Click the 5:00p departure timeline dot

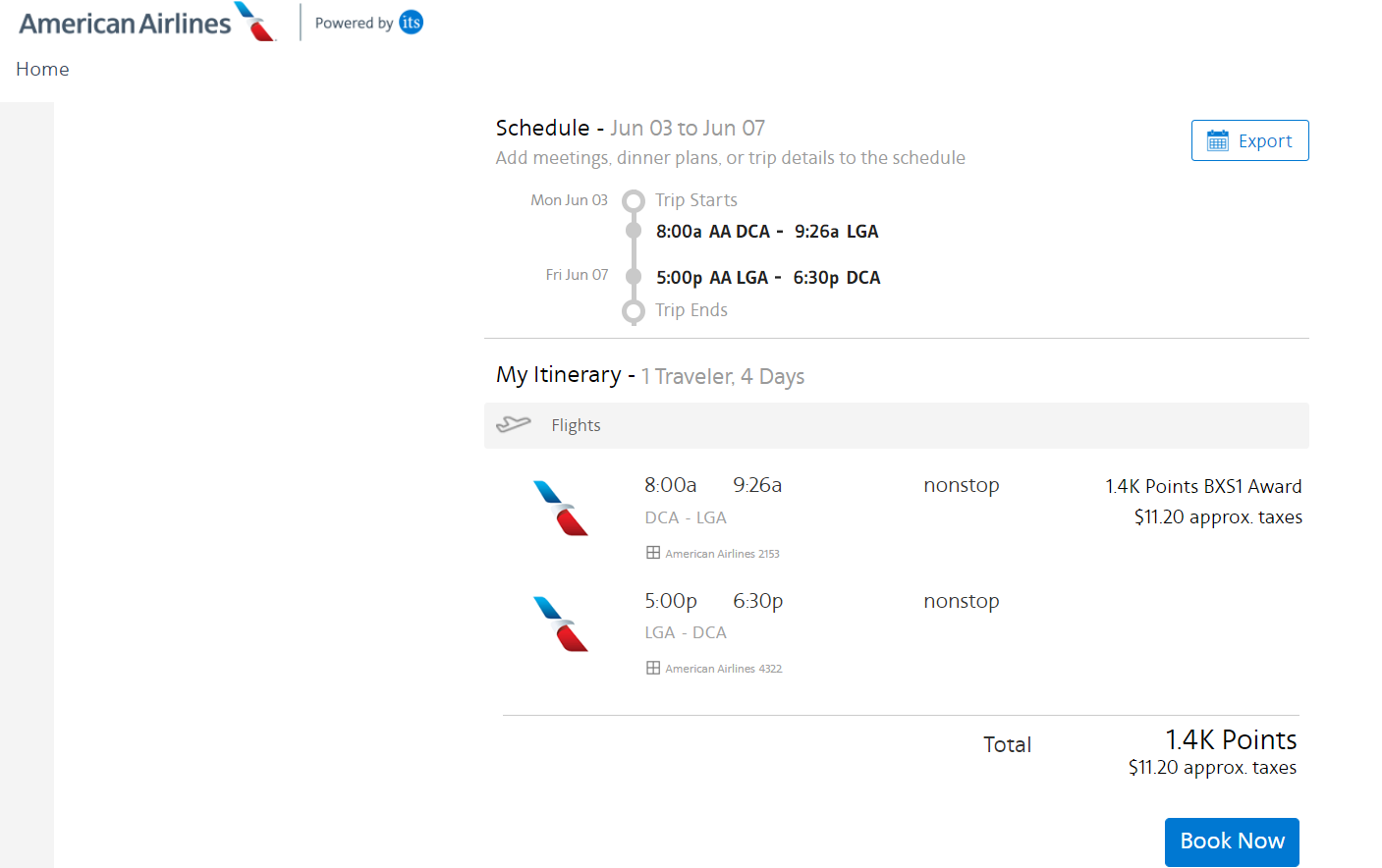(x=634, y=277)
